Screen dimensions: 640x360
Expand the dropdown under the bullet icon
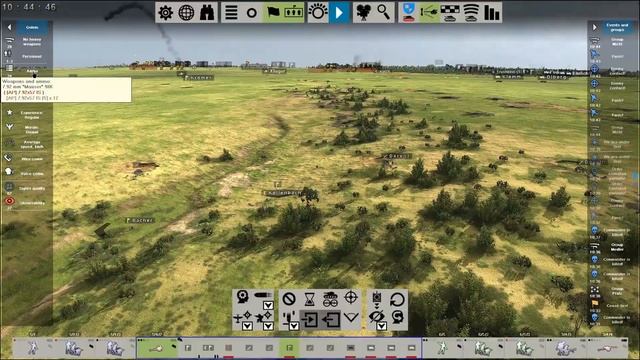[x=268, y=305]
